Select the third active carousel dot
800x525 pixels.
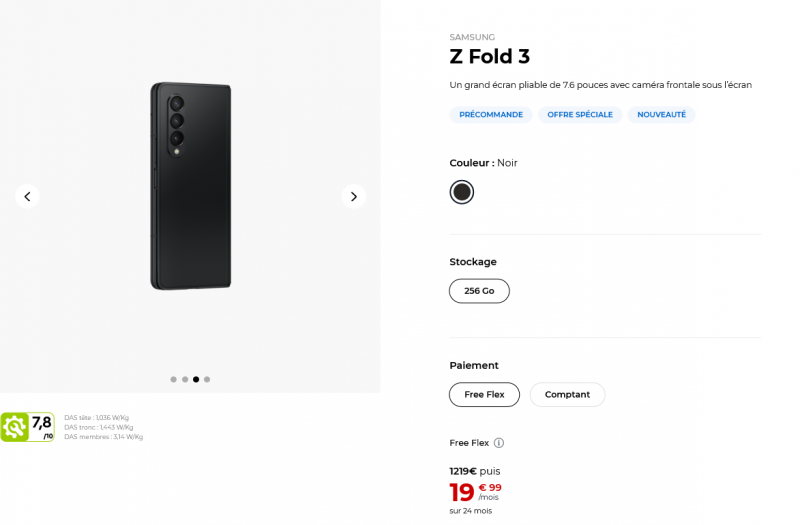click(196, 380)
